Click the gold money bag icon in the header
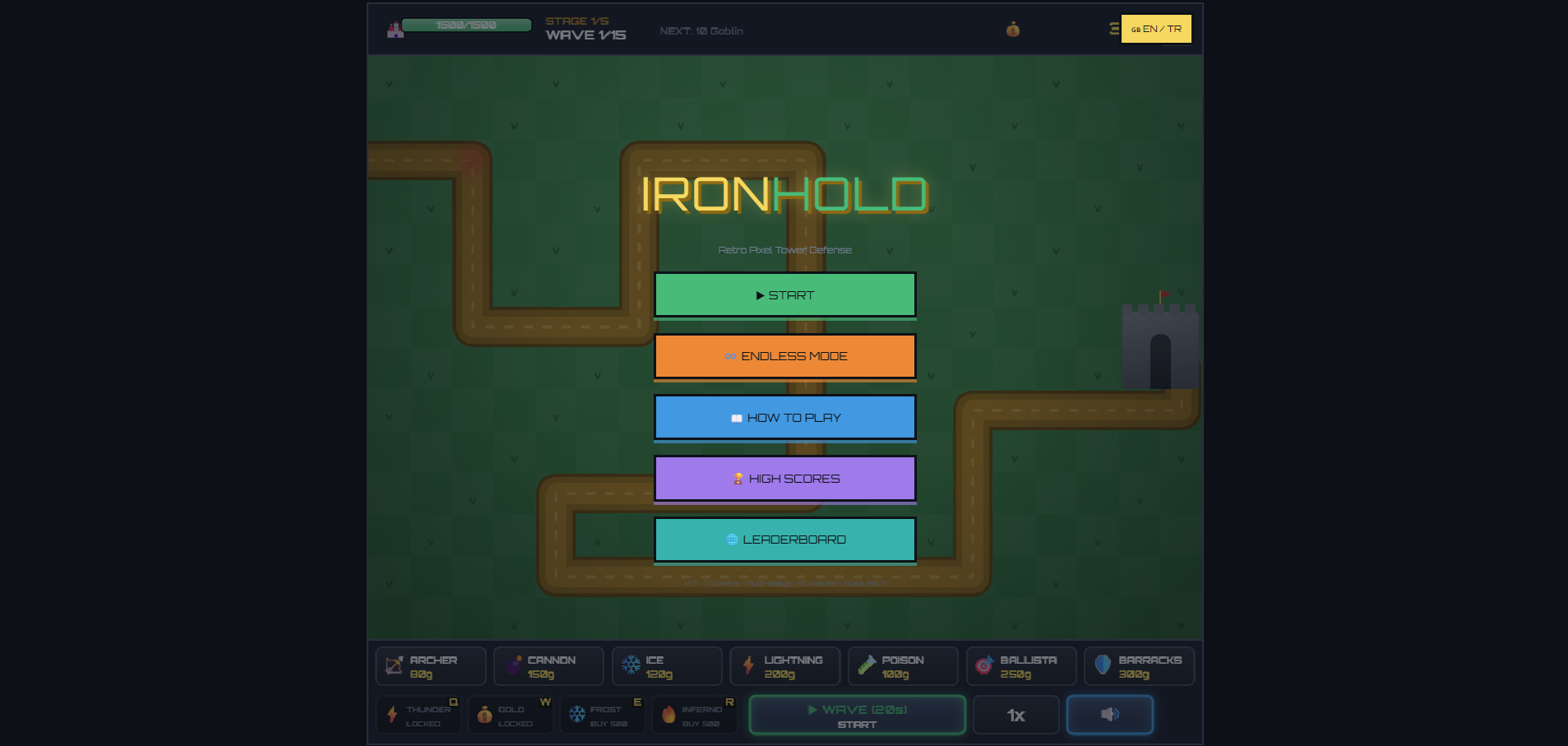The height and width of the screenshot is (746, 1568). click(1013, 30)
